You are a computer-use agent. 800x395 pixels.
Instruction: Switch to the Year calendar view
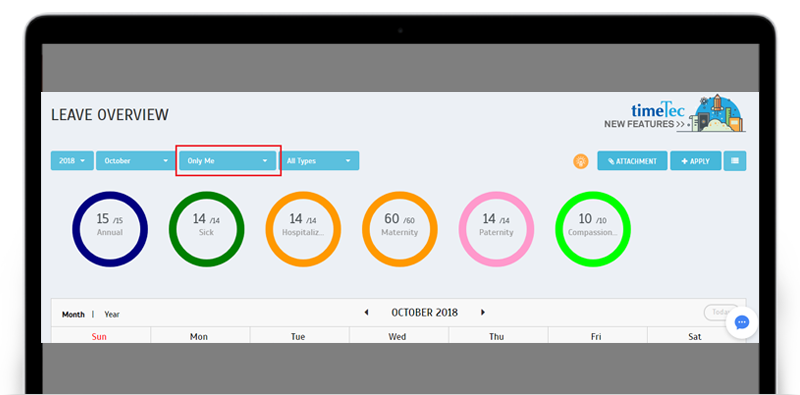coord(112,314)
